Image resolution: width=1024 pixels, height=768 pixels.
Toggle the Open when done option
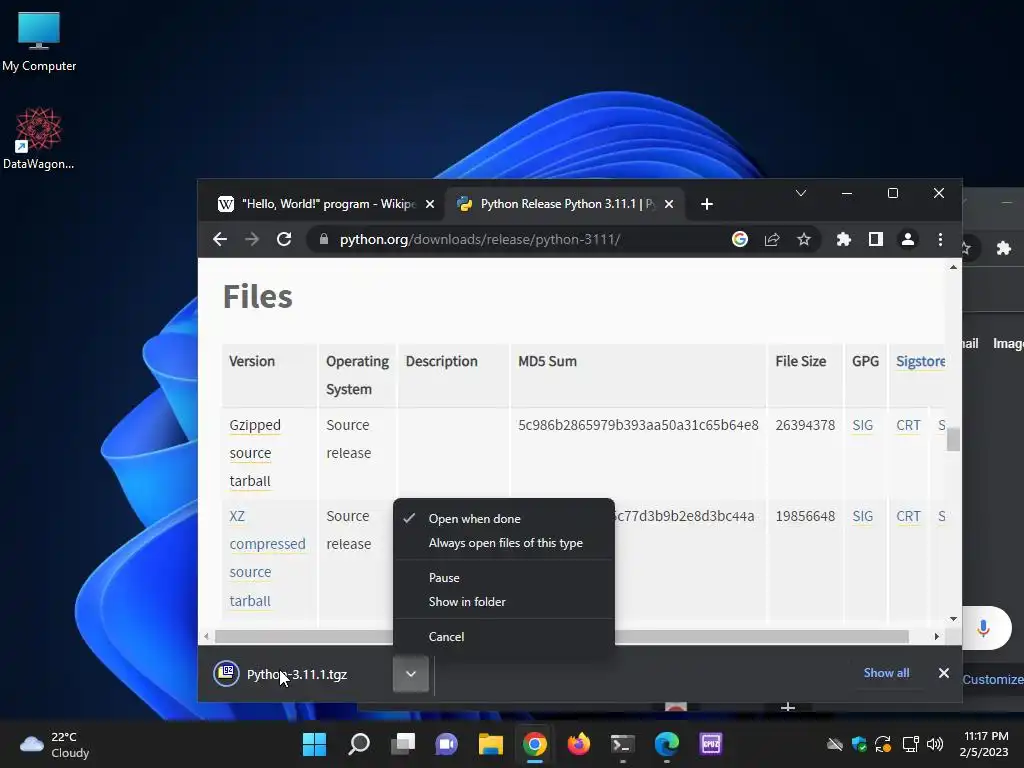[504, 519]
